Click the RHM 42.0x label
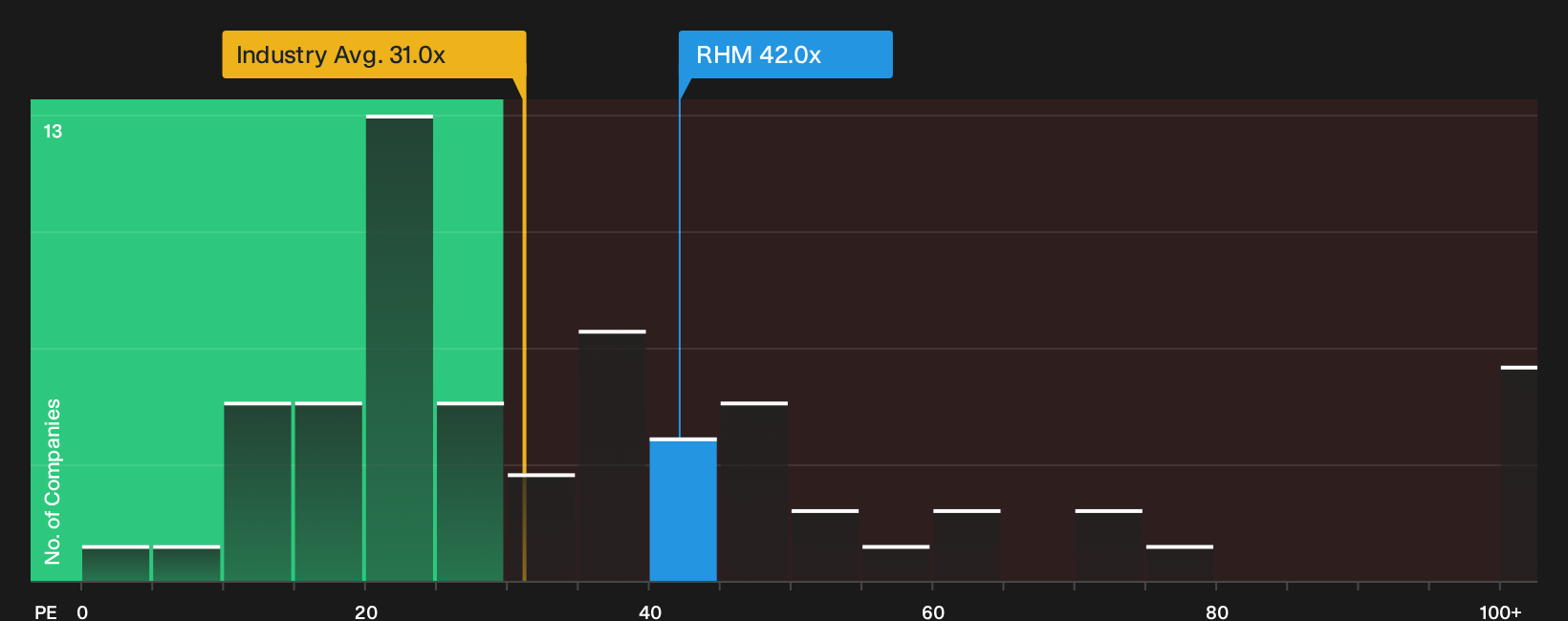Image resolution: width=1568 pixels, height=621 pixels. coord(785,54)
